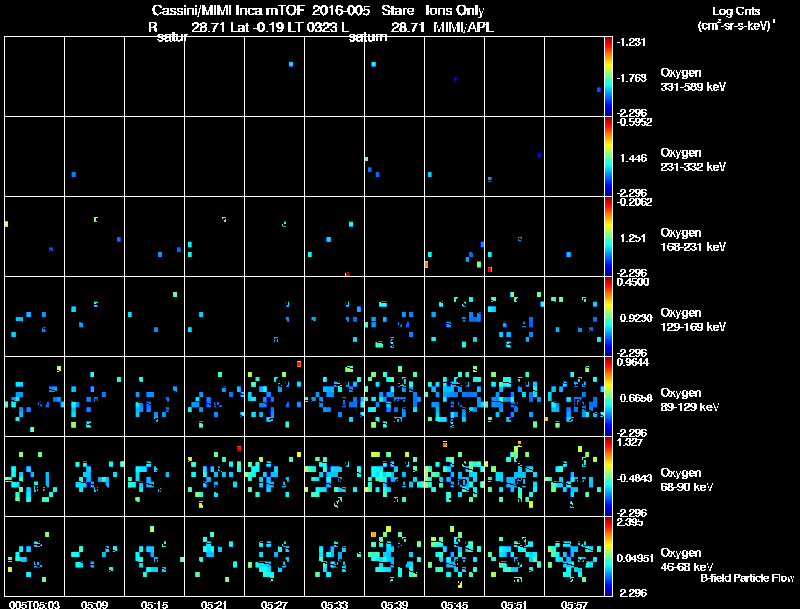Click the B-field Particle Flow label
This screenshot has width=800, height=609.
(747, 578)
